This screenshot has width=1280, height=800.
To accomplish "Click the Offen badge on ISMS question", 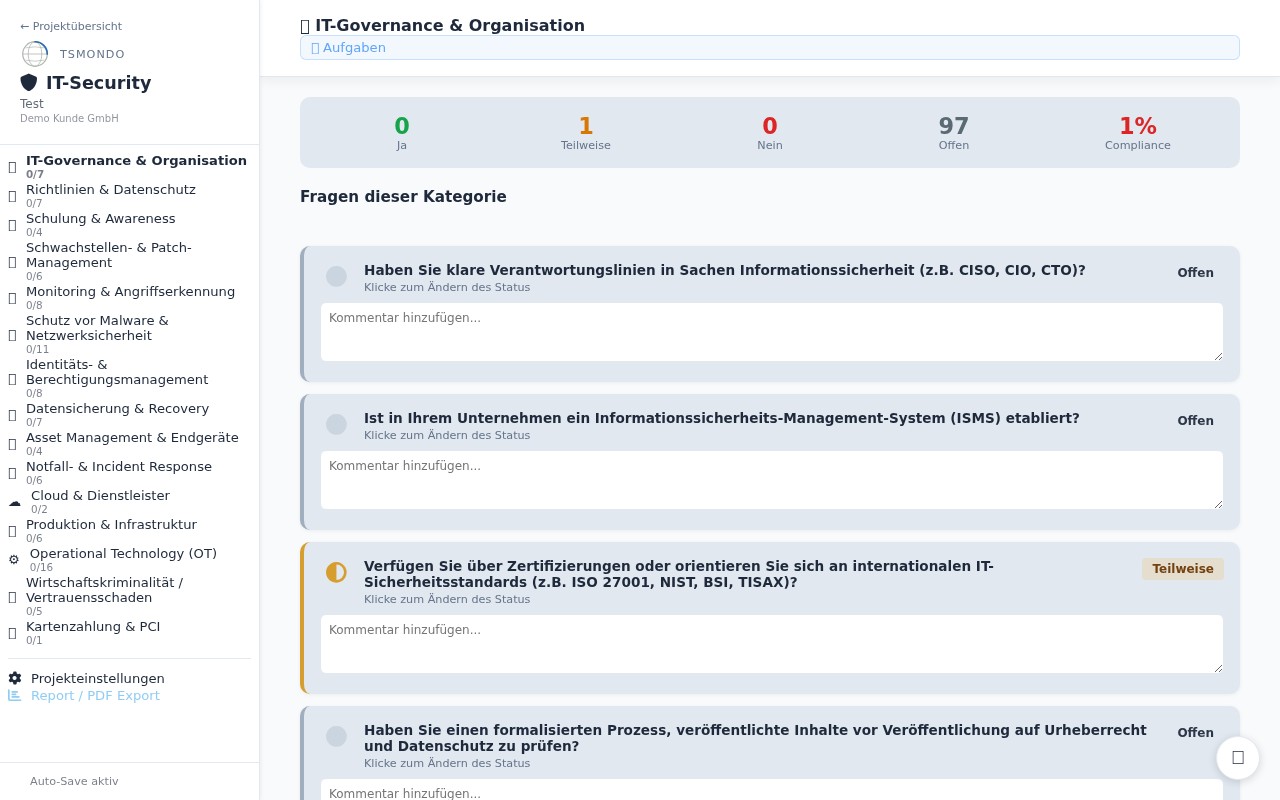I will click(x=1195, y=421).
